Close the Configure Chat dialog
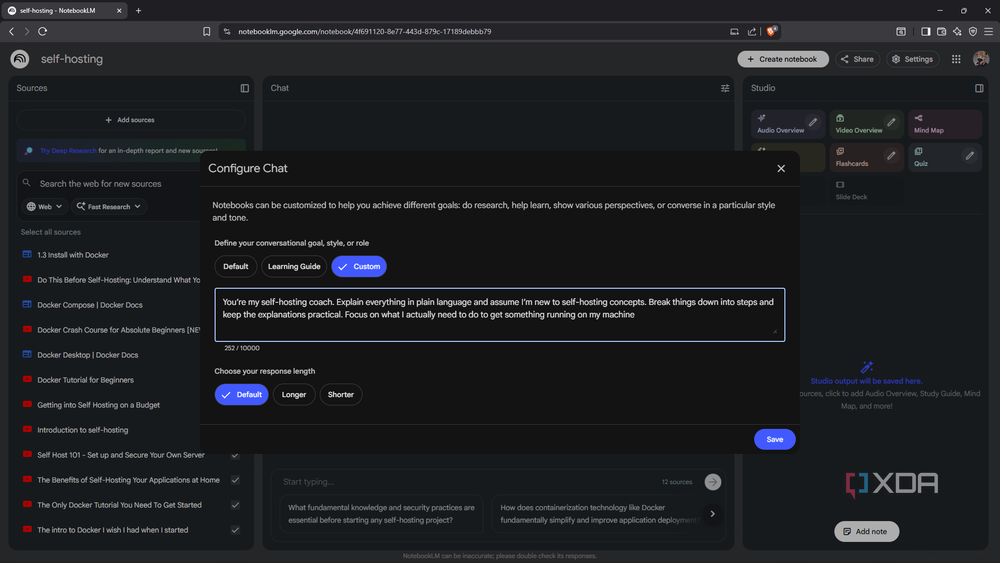The height and width of the screenshot is (563, 1000). tap(781, 168)
